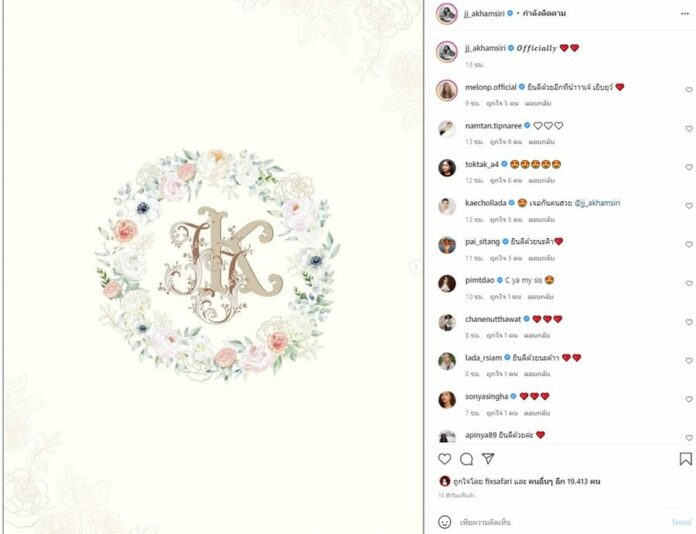
Task: Reply to pai_sitang's comment
Action: coord(541,258)
